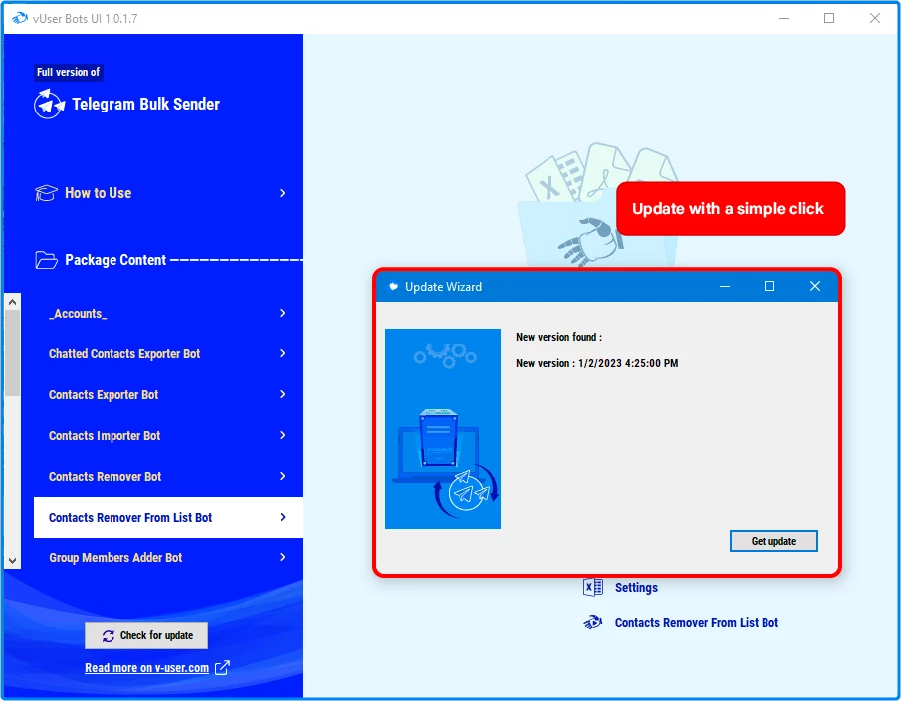This screenshot has width=901, height=701.
Task: Click the vUser Bots app icon in title bar
Action: (20, 18)
